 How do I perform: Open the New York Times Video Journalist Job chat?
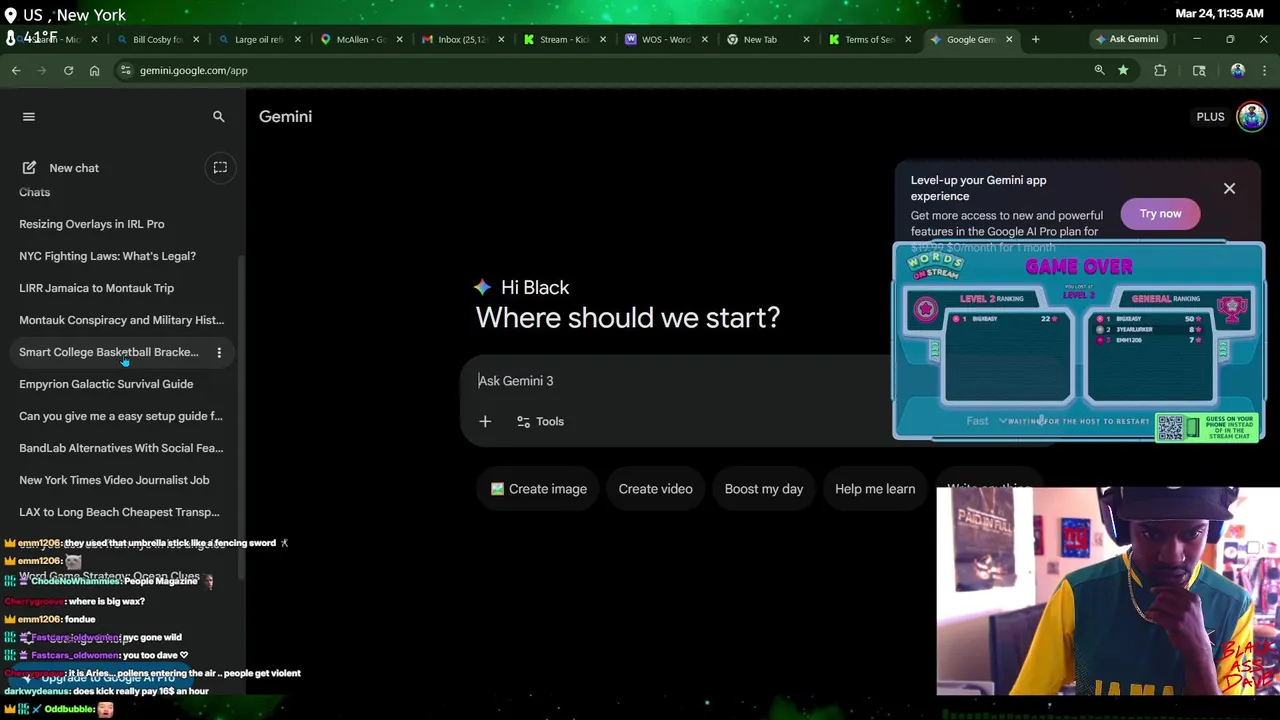[114, 480]
